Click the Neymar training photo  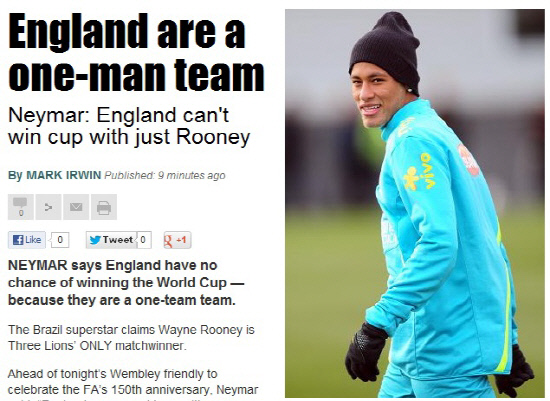click(x=415, y=203)
